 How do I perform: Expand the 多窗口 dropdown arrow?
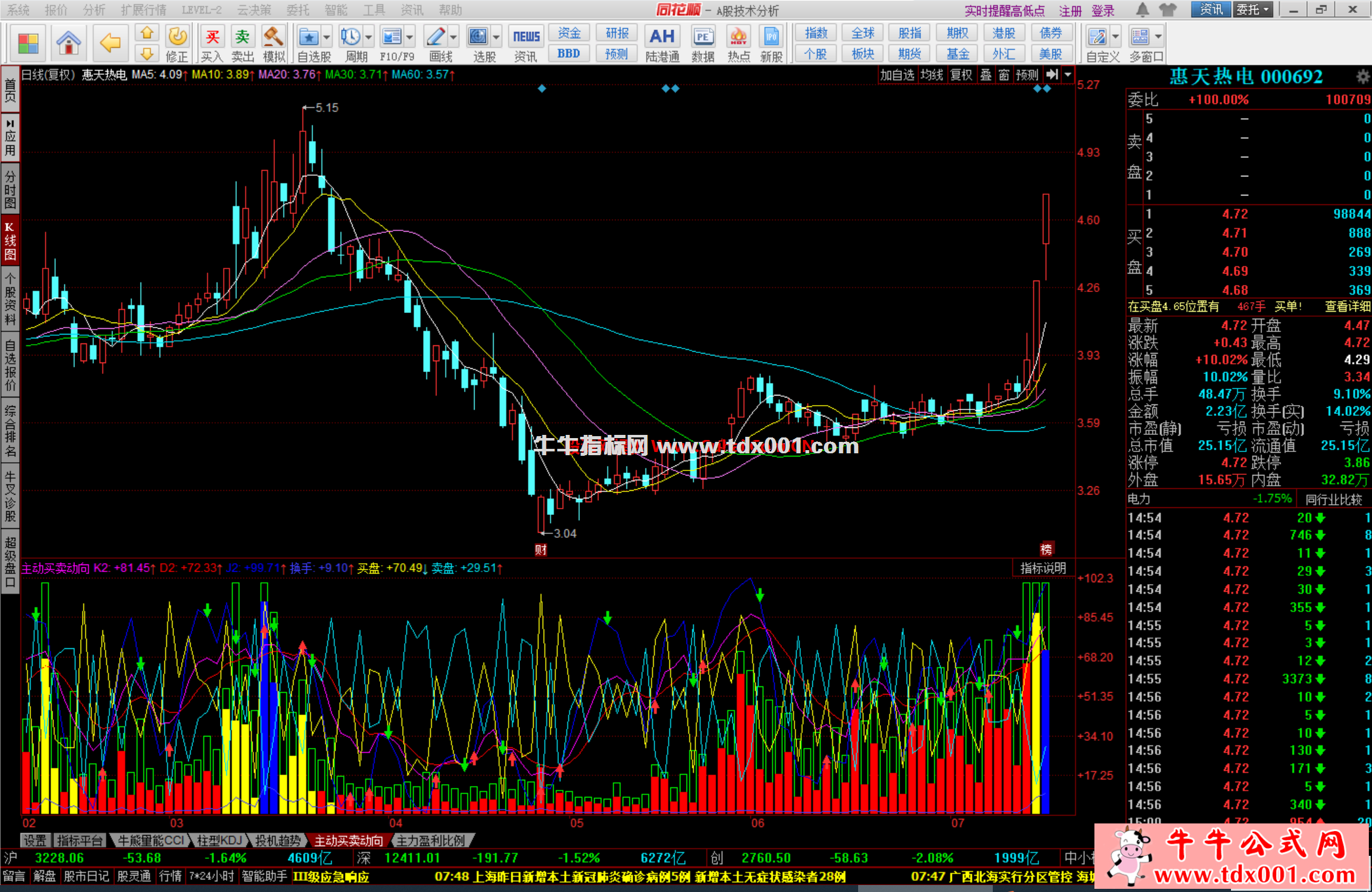[x=1159, y=37]
